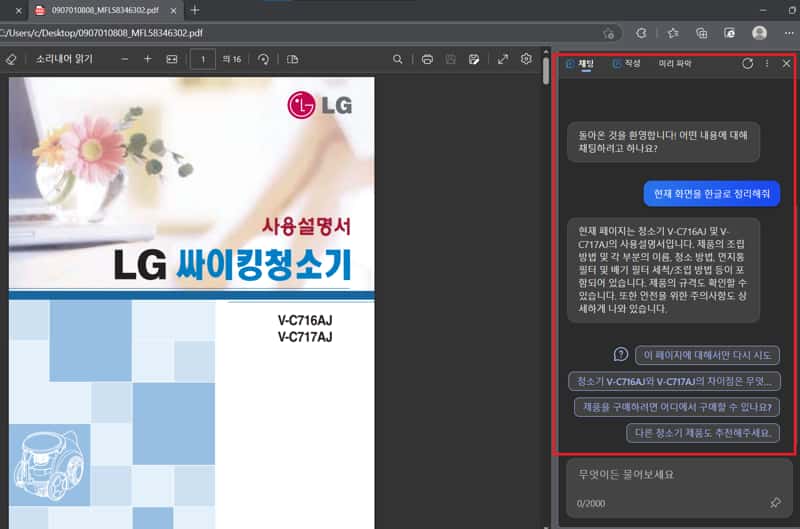
Task: Focus the '무엇이든 물어보세요' chat input
Action: click(x=680, y=488)
